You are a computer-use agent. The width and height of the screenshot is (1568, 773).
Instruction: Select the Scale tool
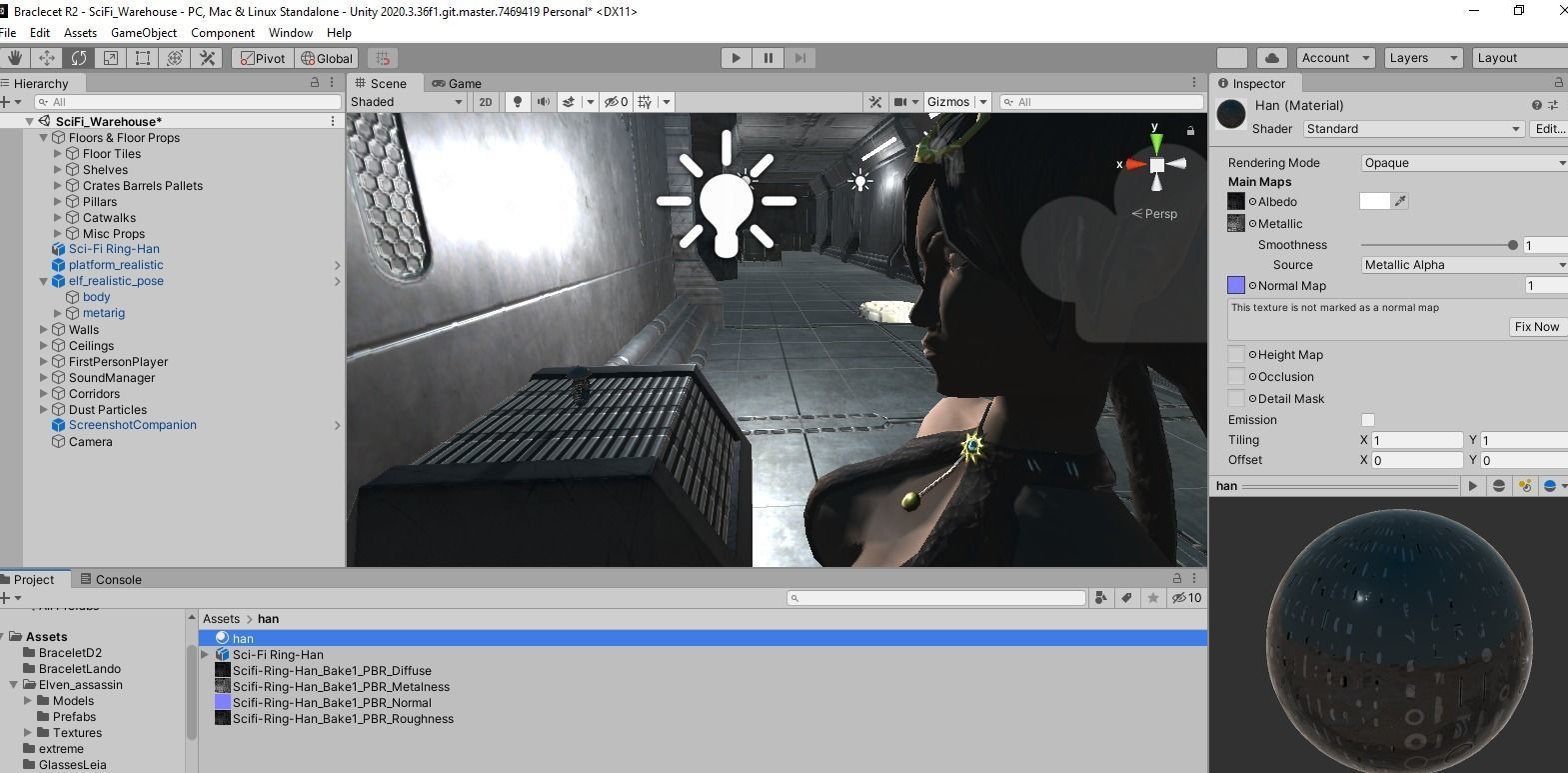tap(111, 58)
